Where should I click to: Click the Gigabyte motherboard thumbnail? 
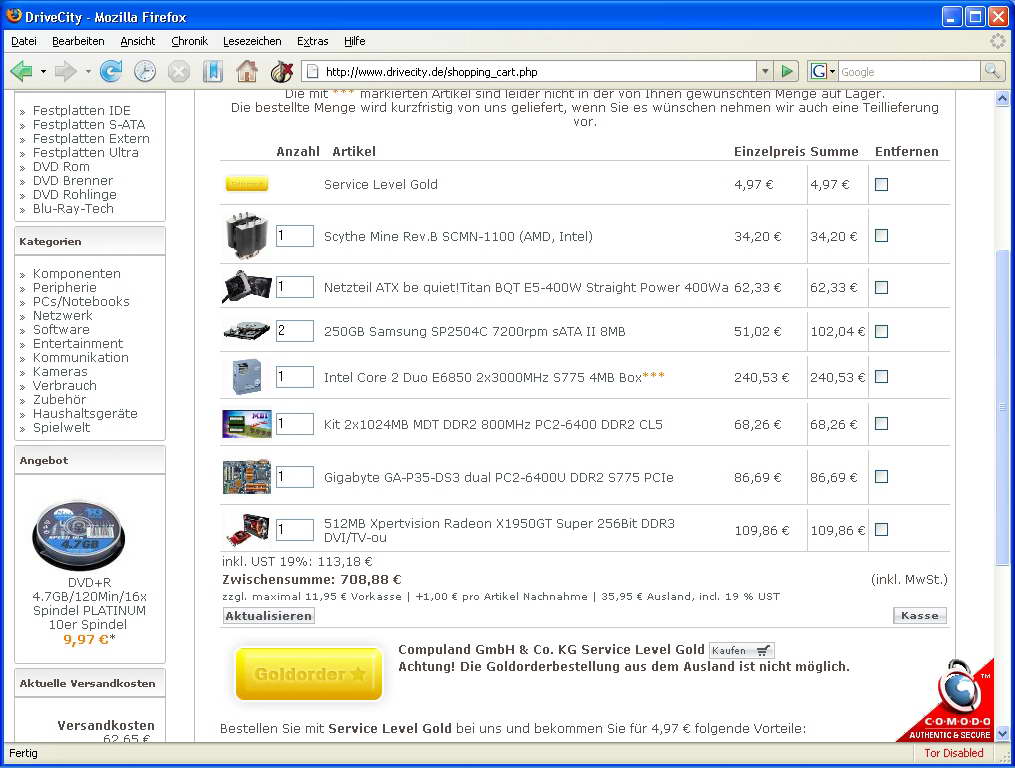[247, 477]
